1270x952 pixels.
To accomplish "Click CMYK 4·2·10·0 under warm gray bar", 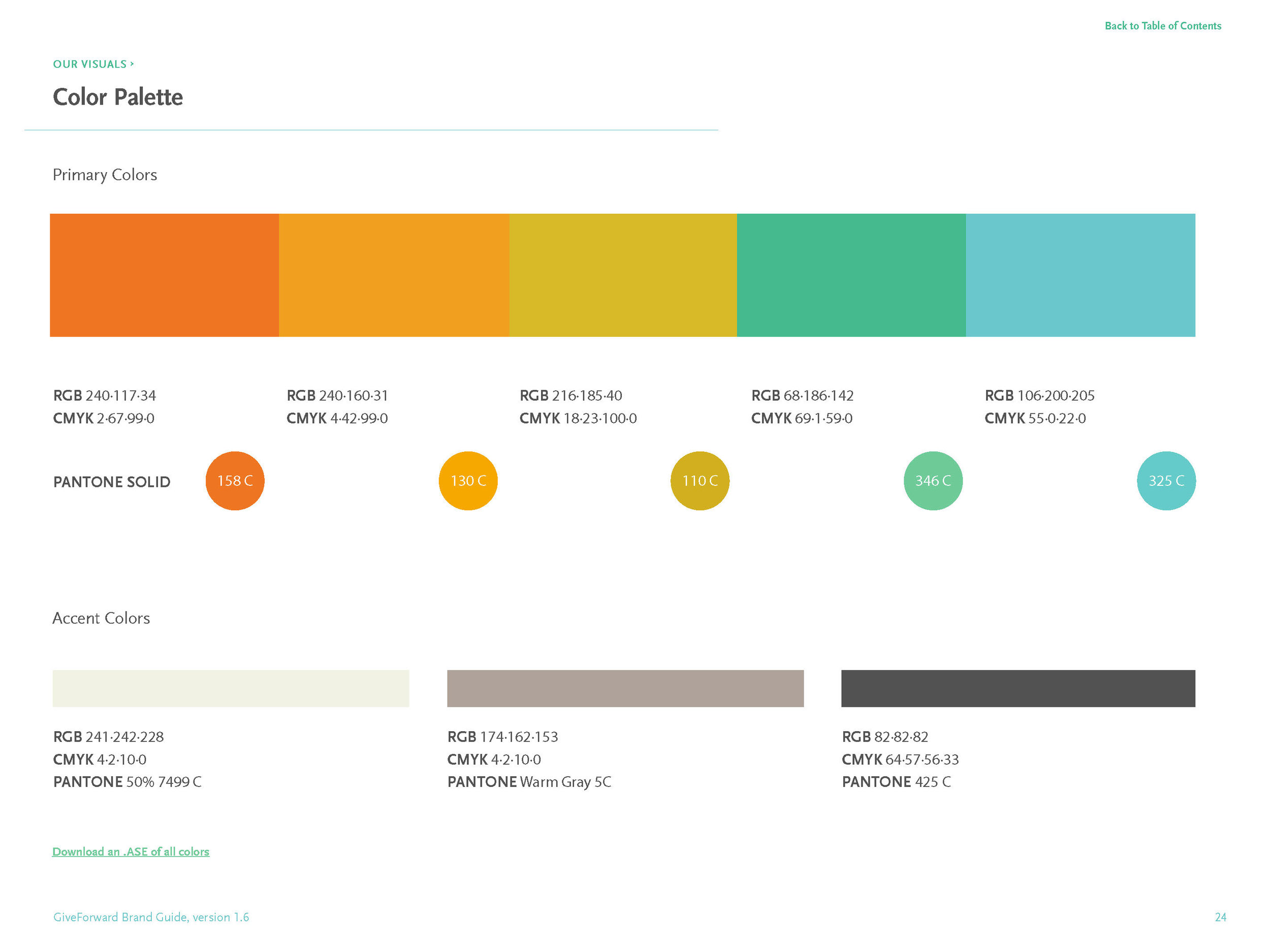I will [494, 760].
